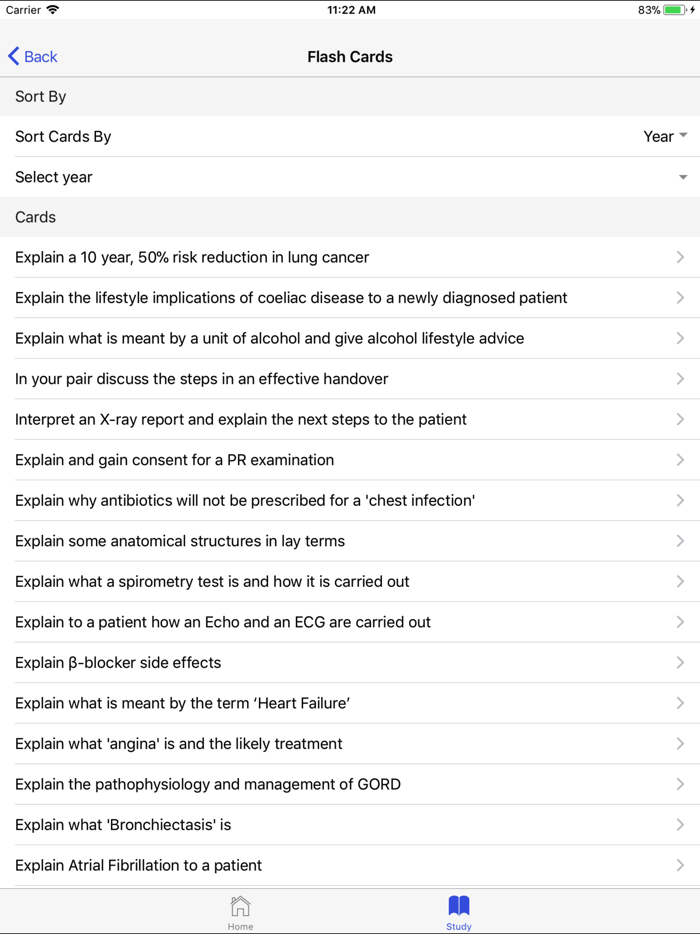Tap chevron next to GORD card
This screenshot has width=700, height=934.
(680, 784)
